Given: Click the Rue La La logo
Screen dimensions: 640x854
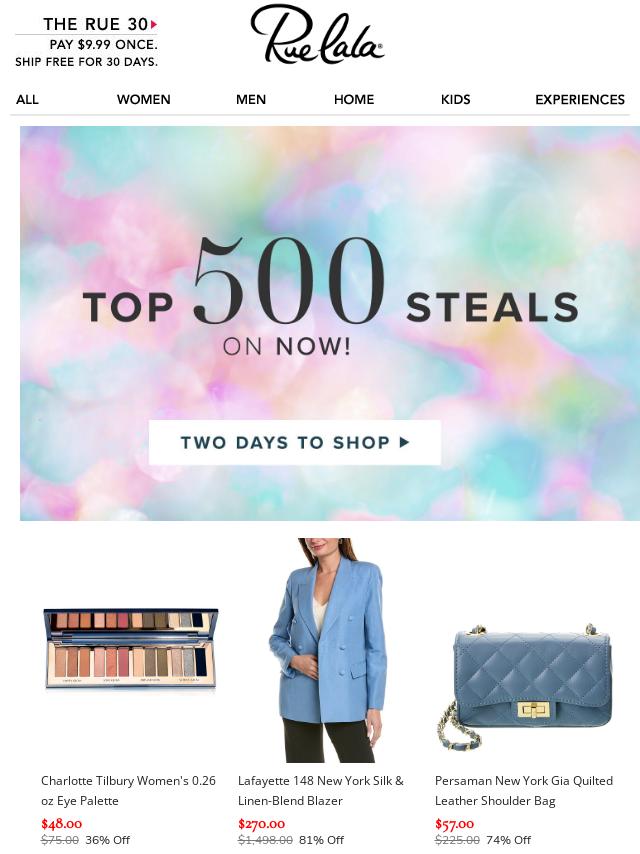Looking at the screenshot, I should tap(318, 34).
